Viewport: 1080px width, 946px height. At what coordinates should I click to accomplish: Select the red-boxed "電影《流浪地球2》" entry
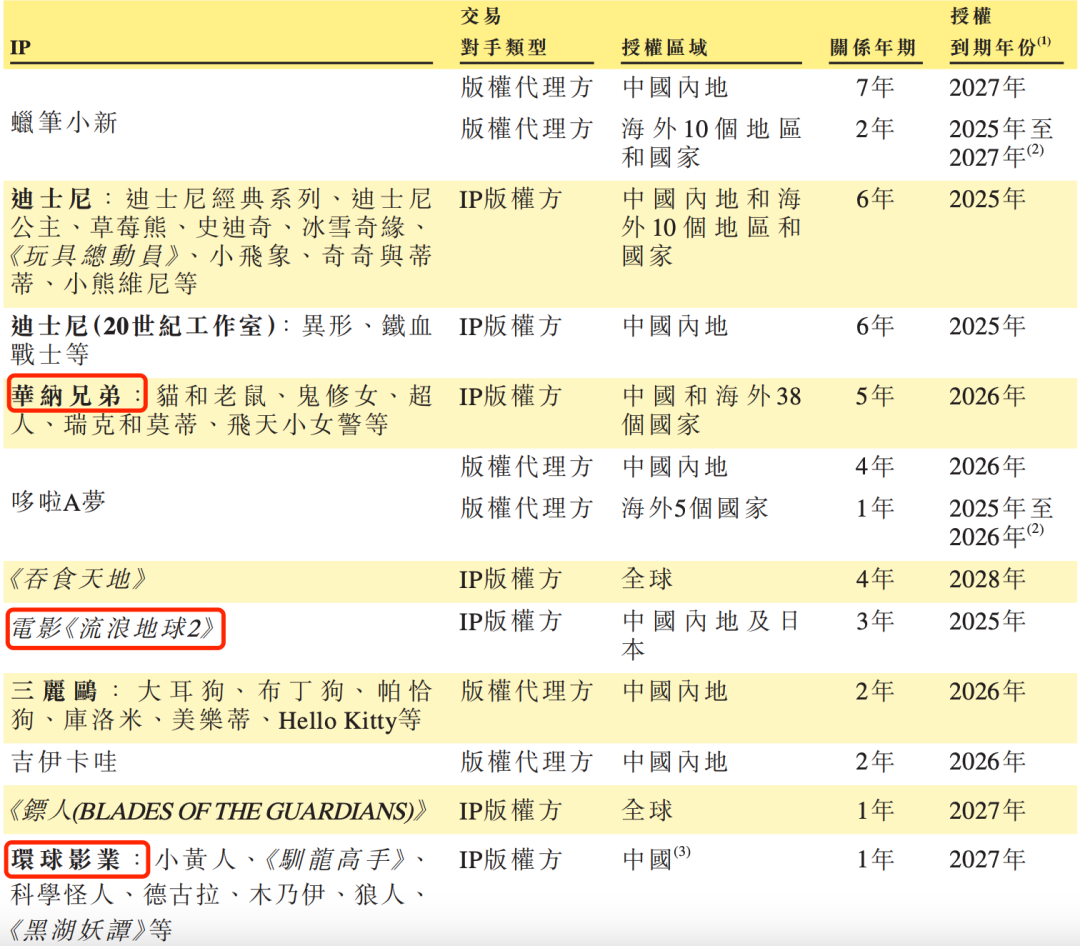(x=114, y=629)
